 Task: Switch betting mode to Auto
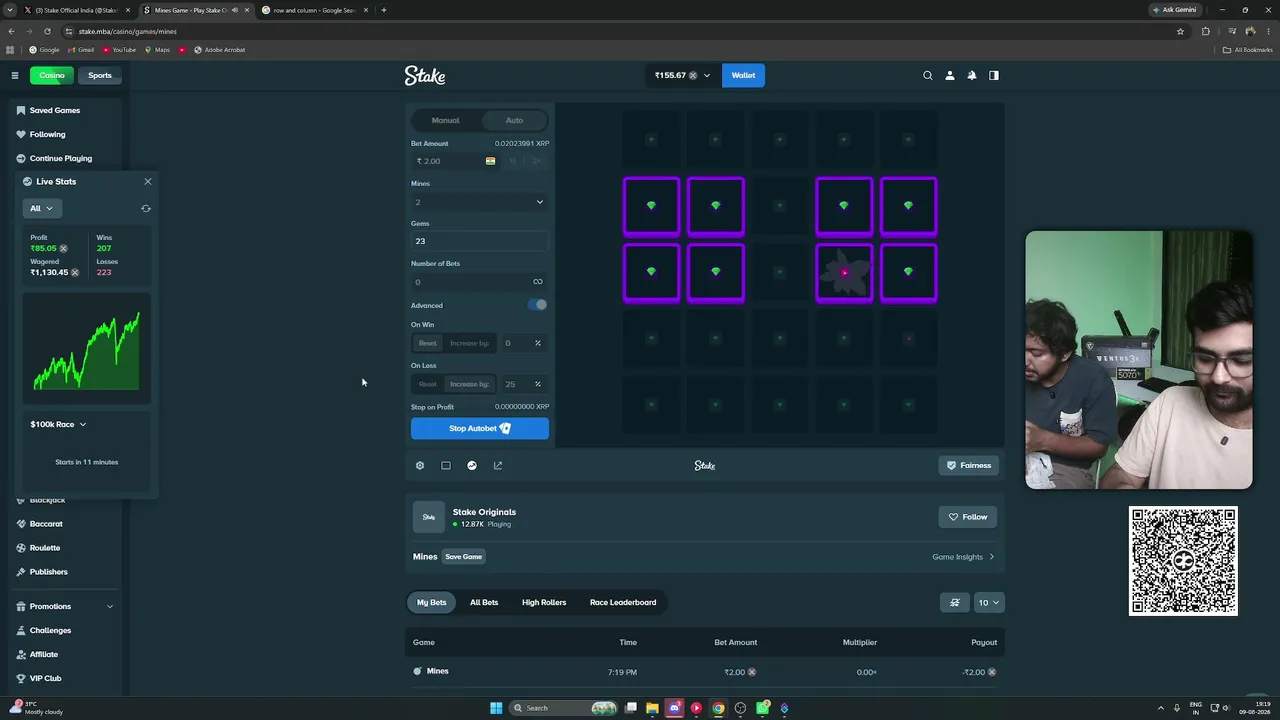(514, 120)
